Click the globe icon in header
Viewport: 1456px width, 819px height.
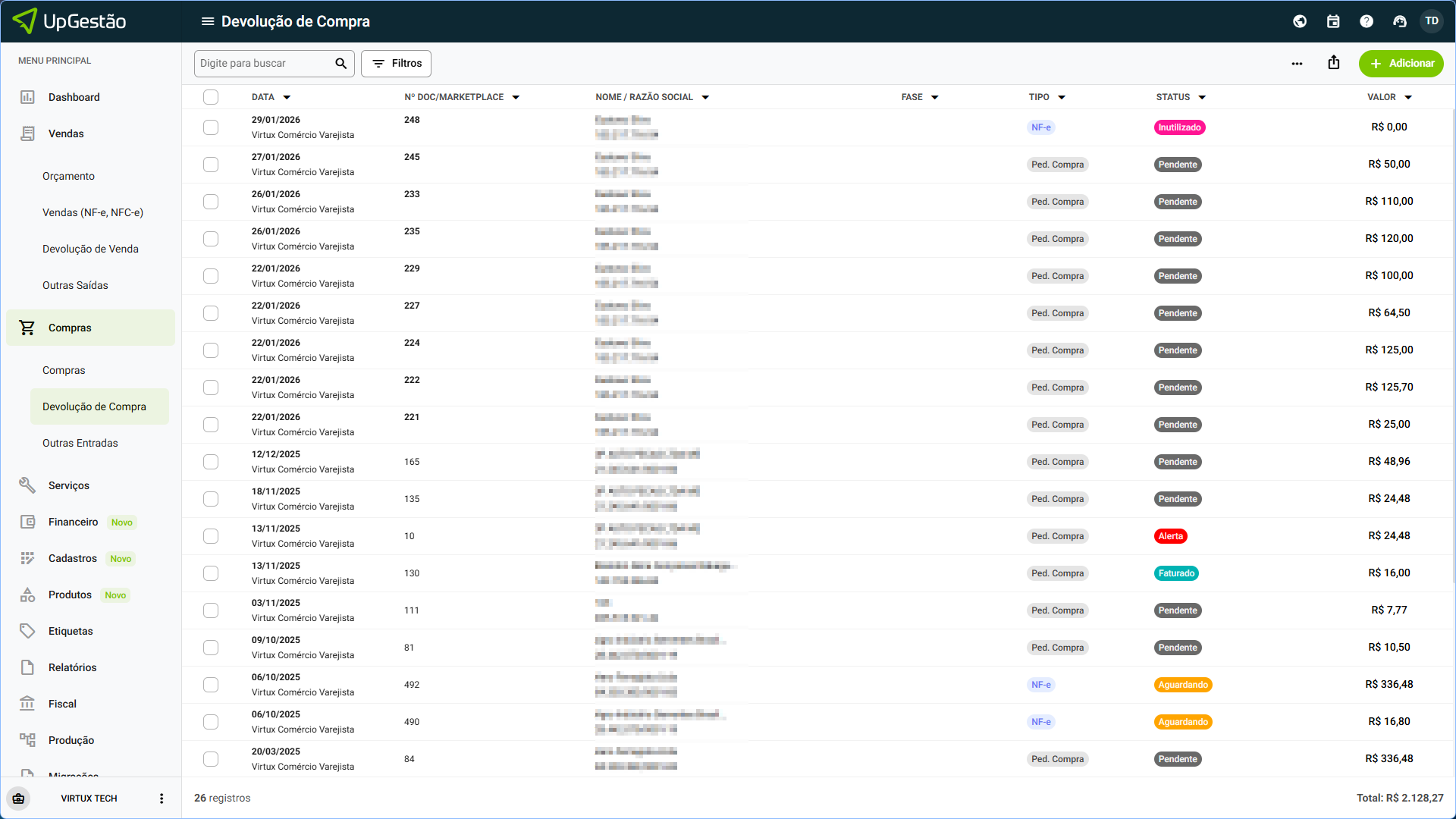tap(1300, 21)
